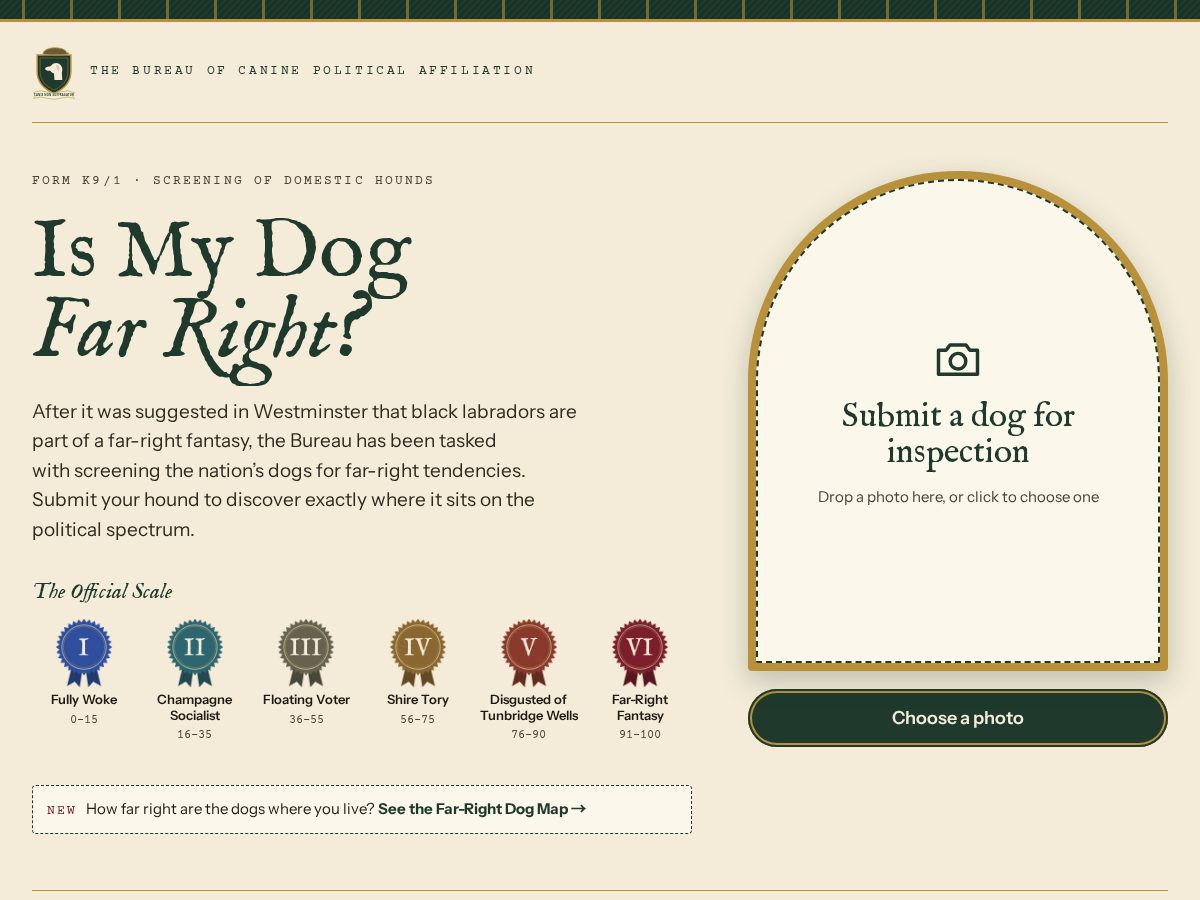Click the 'Floating Voter' label

point(306,700)
